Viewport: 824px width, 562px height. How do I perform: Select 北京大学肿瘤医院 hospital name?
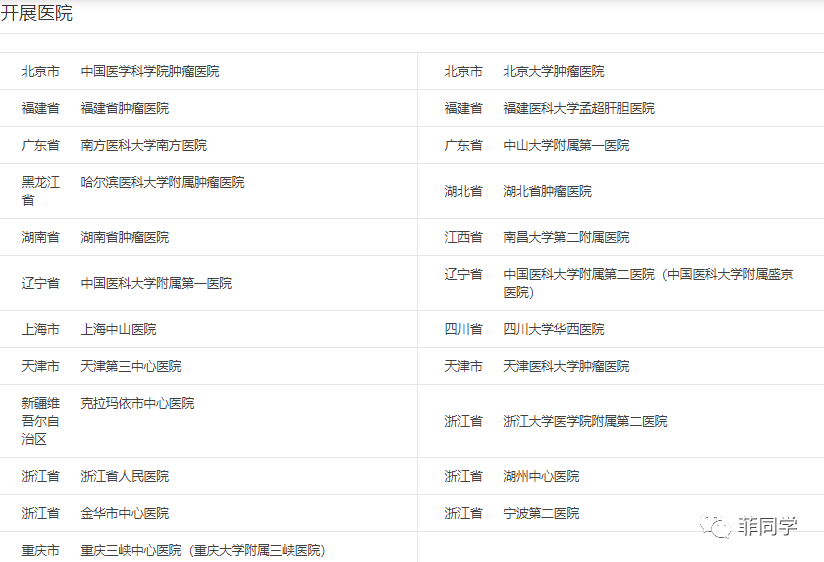554,71
